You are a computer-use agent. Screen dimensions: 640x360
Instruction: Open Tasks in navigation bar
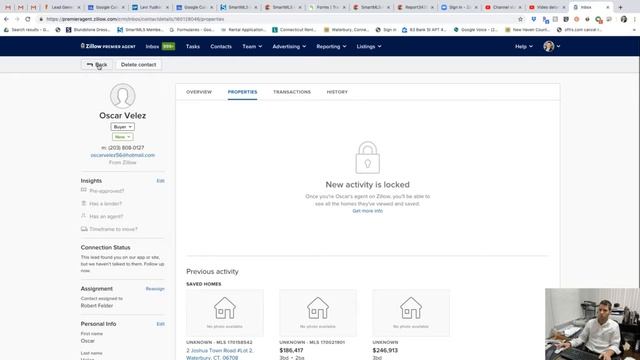(193, 47)
